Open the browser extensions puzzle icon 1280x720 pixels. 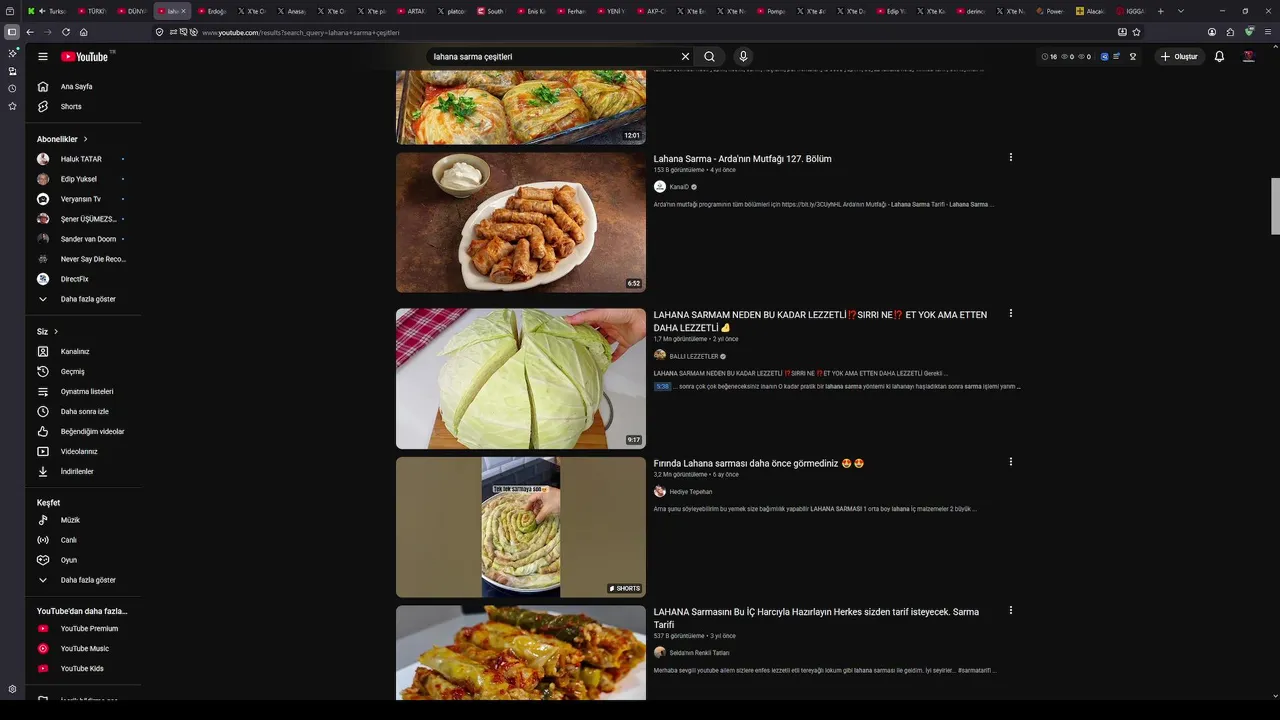click(1230, 32)
